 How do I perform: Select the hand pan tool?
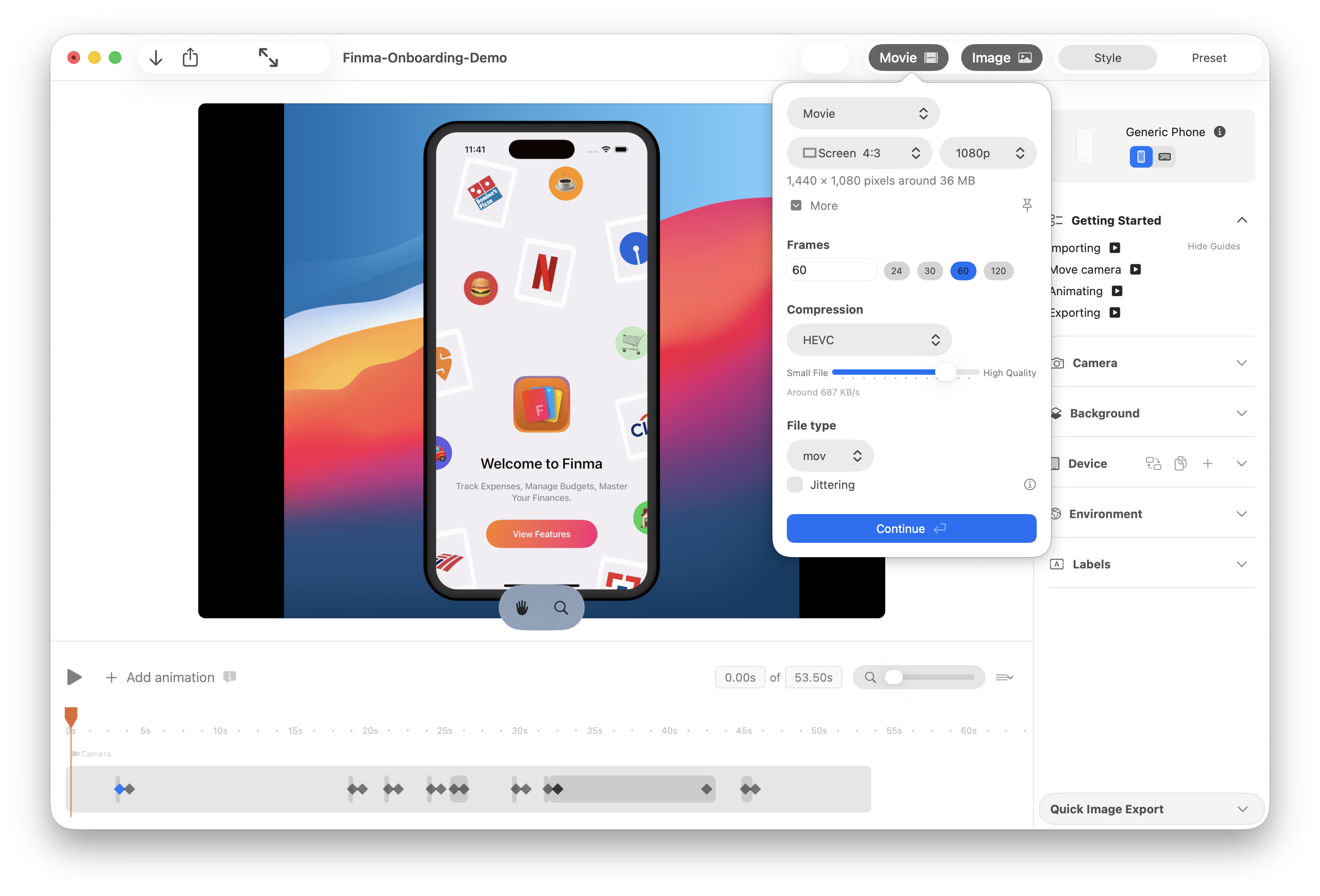(x=522, y=608)
